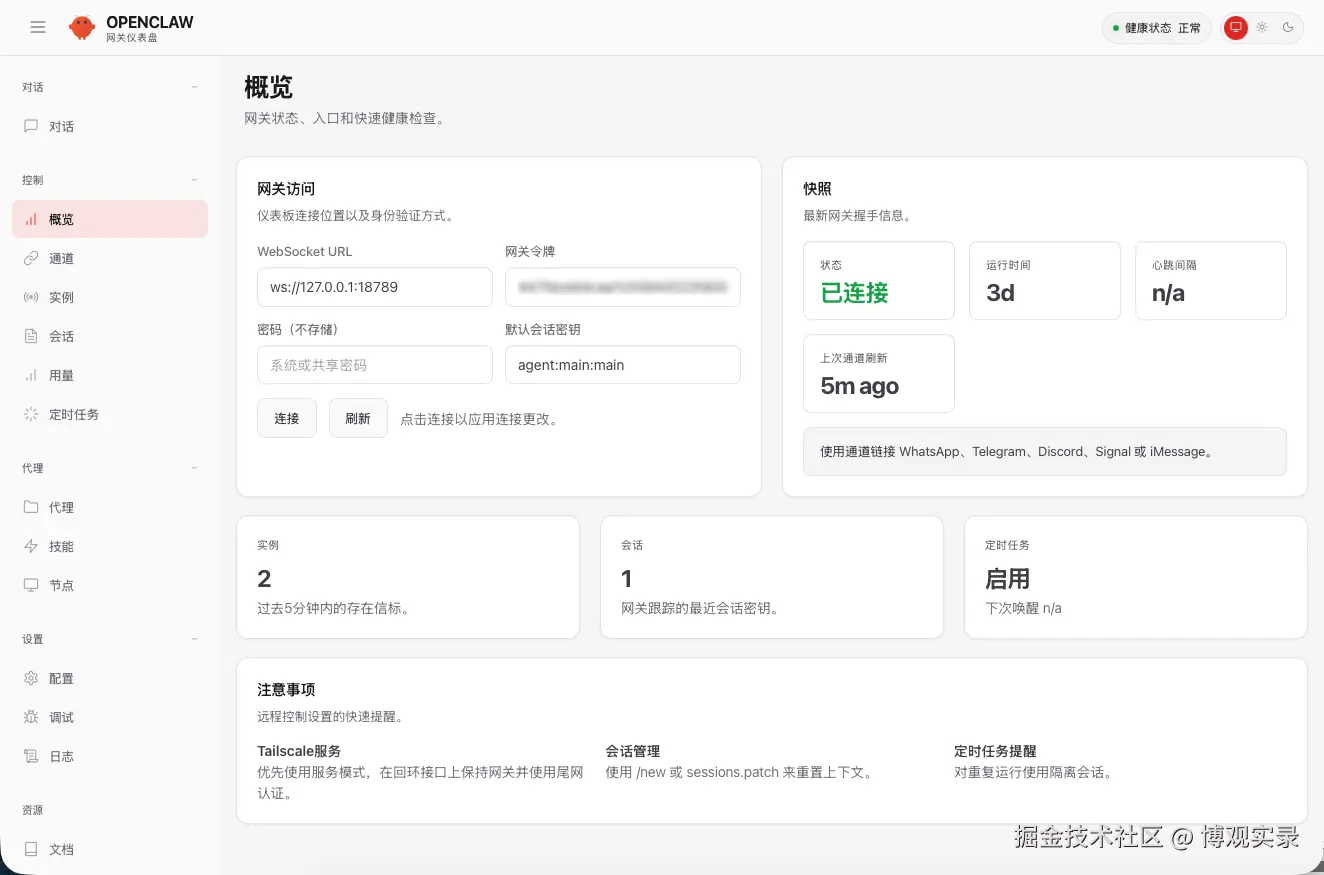The image size is (1324, 875).
Task: Open the 文档 book icon
Action: [x=31, y=849]
